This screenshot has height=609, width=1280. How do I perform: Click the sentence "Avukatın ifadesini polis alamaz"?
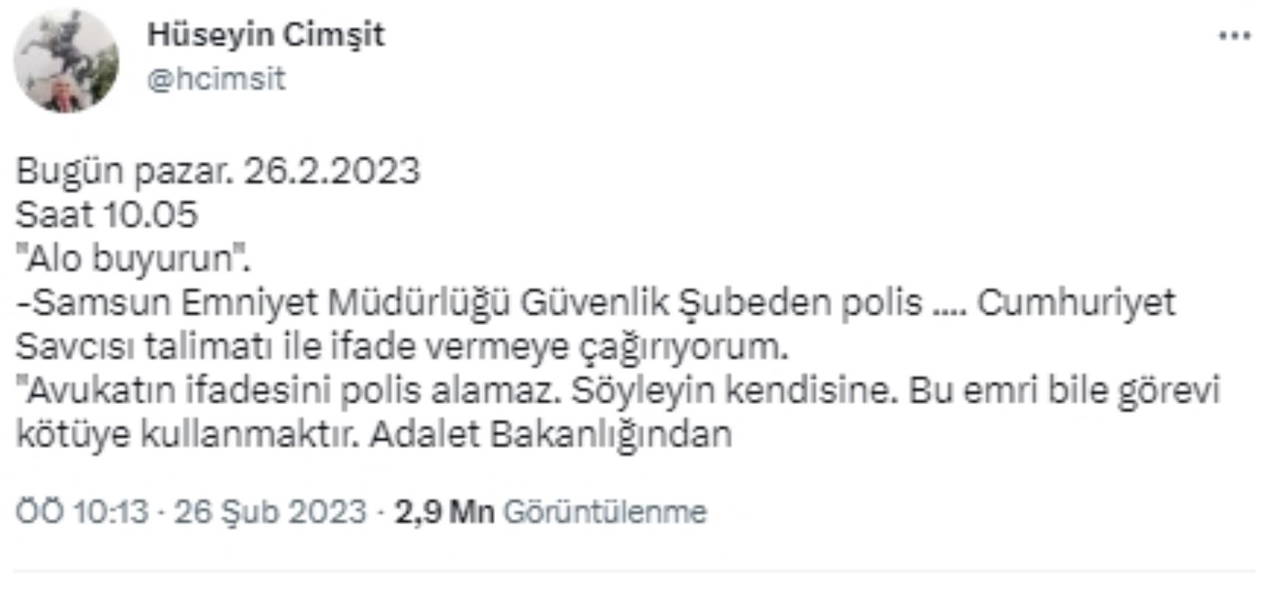(x=290, y=391)
